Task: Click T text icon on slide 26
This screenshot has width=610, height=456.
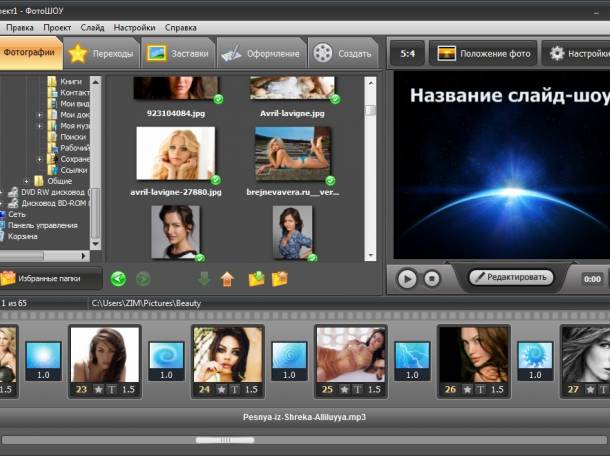Action: (480, 389)
